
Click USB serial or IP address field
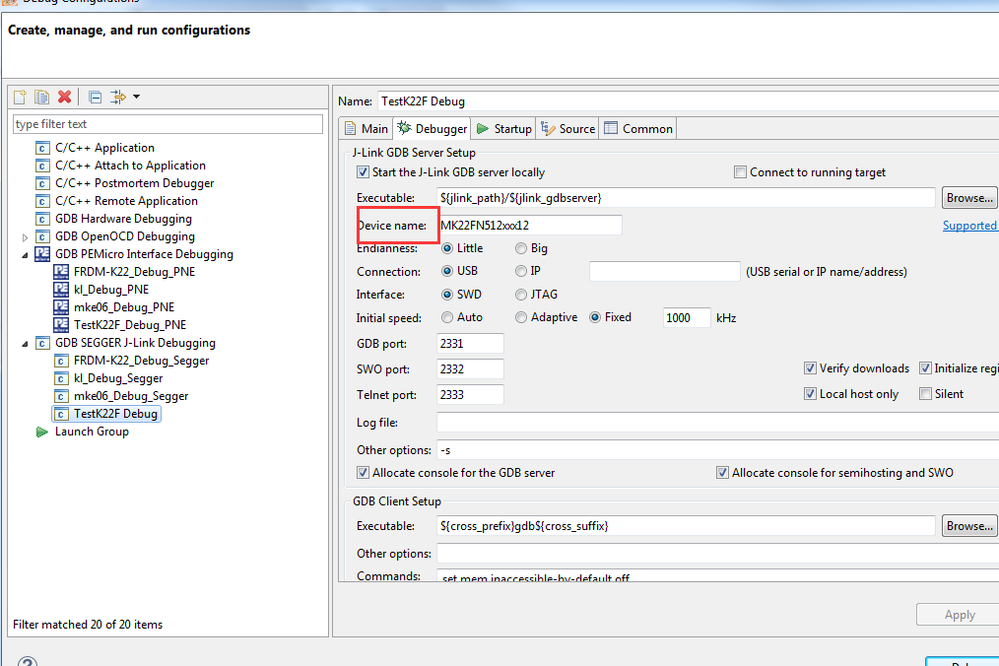[x=665, y=271]
